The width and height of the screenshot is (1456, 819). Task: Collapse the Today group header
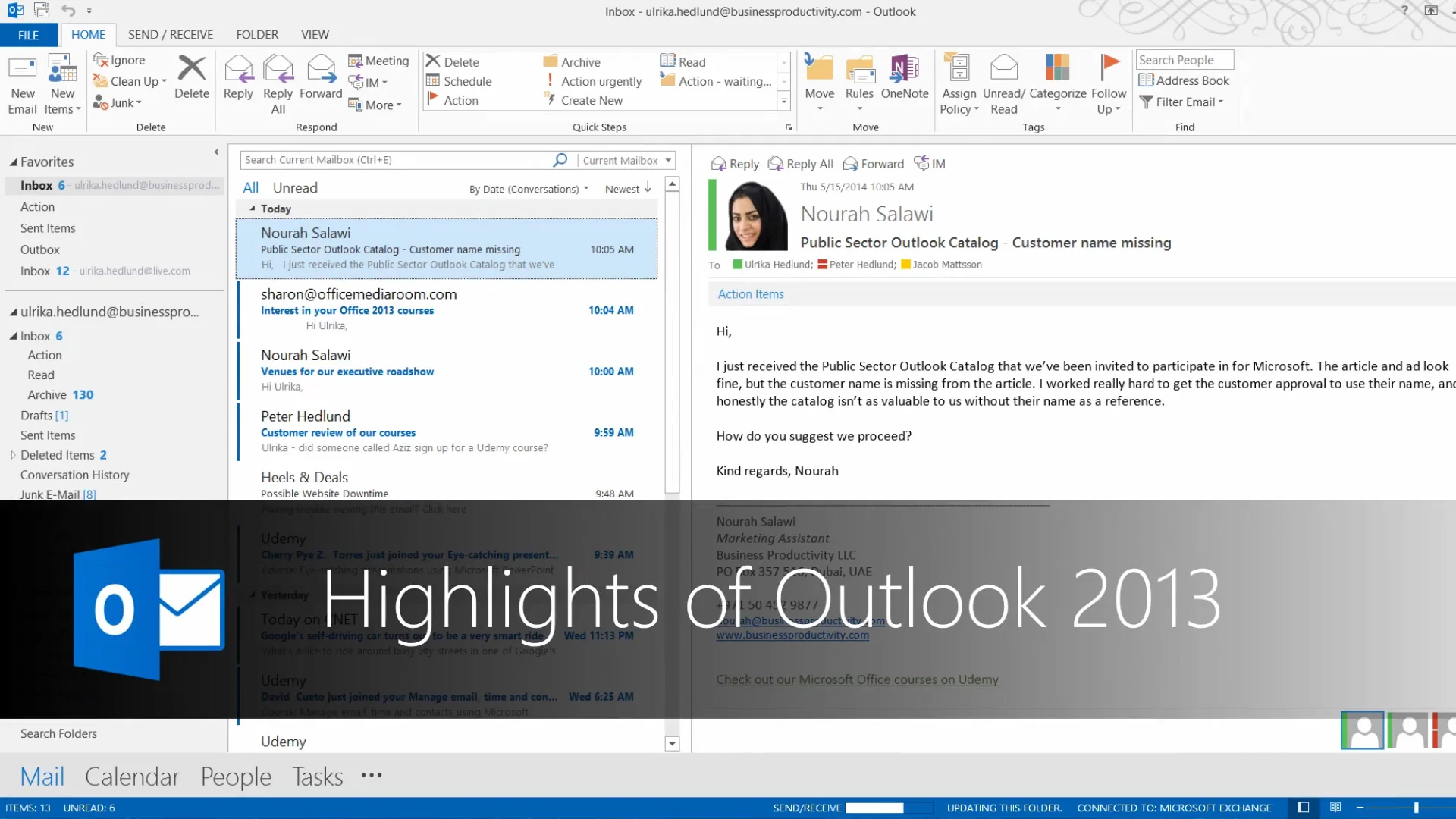pos(253,209)
